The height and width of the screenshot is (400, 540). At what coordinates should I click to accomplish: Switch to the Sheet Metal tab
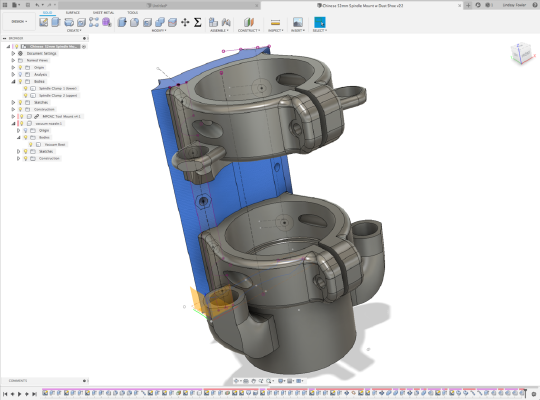pos(103,13)
